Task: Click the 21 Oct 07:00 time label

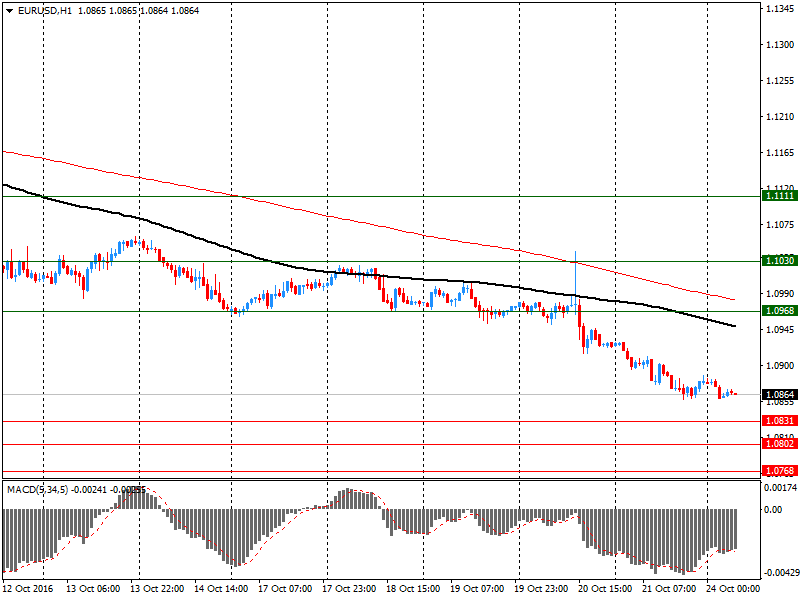Action: pos(669,589)
